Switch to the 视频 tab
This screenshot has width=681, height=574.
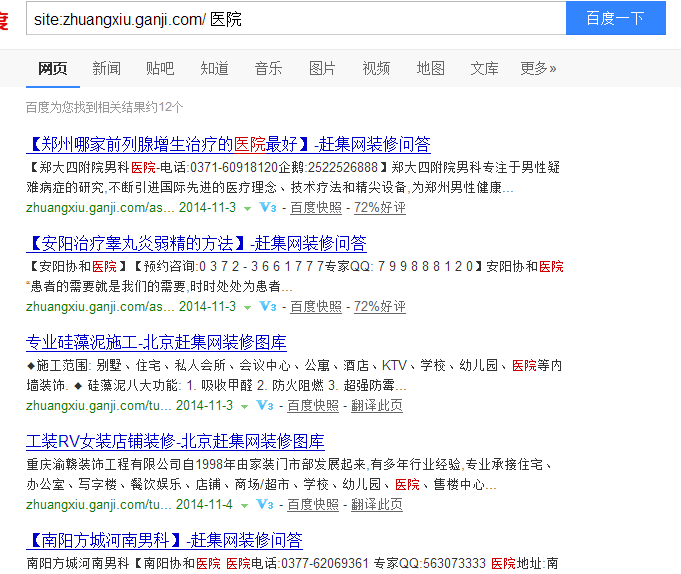(377, 69)
